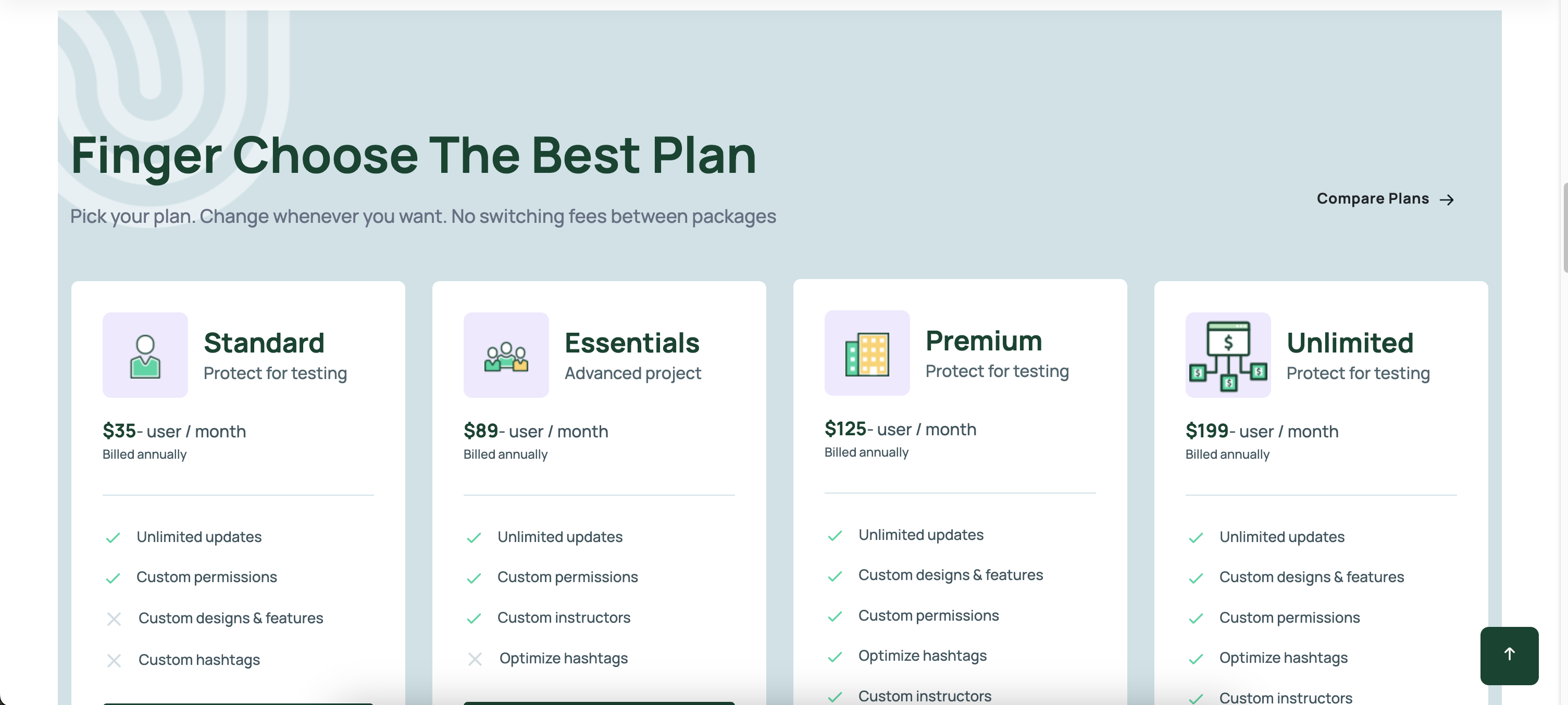The image size is (1568, 705).
Task: Choose the Premium plan heading
Action: [x=984, y=341]
